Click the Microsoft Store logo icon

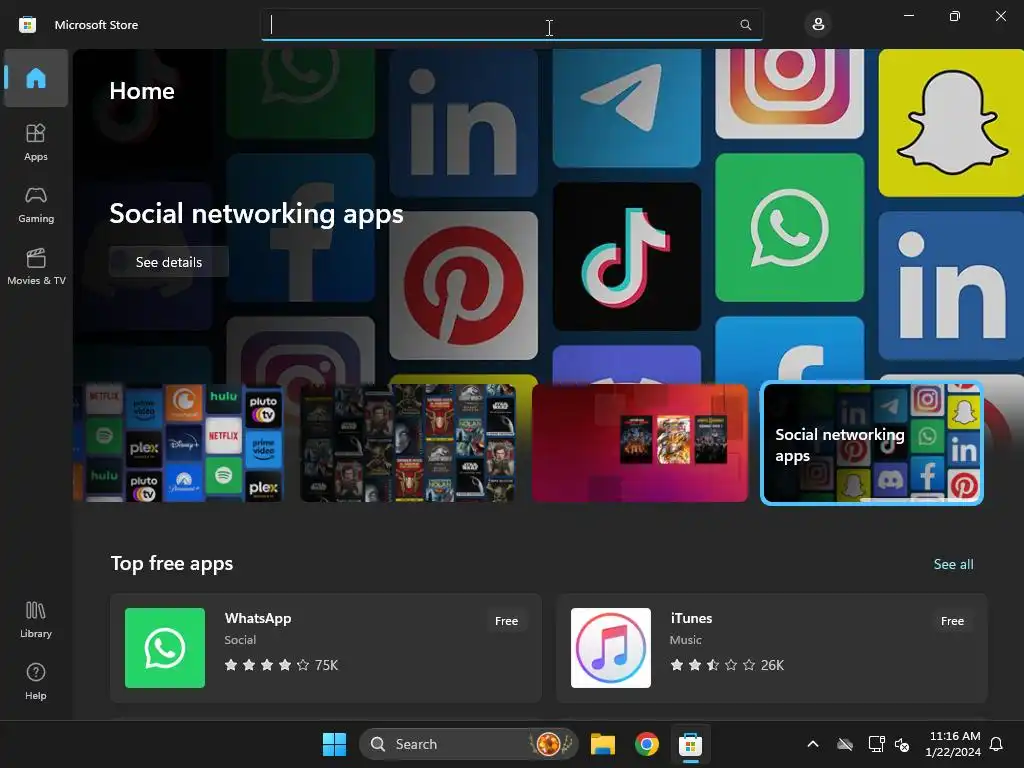tap(27, 25)
